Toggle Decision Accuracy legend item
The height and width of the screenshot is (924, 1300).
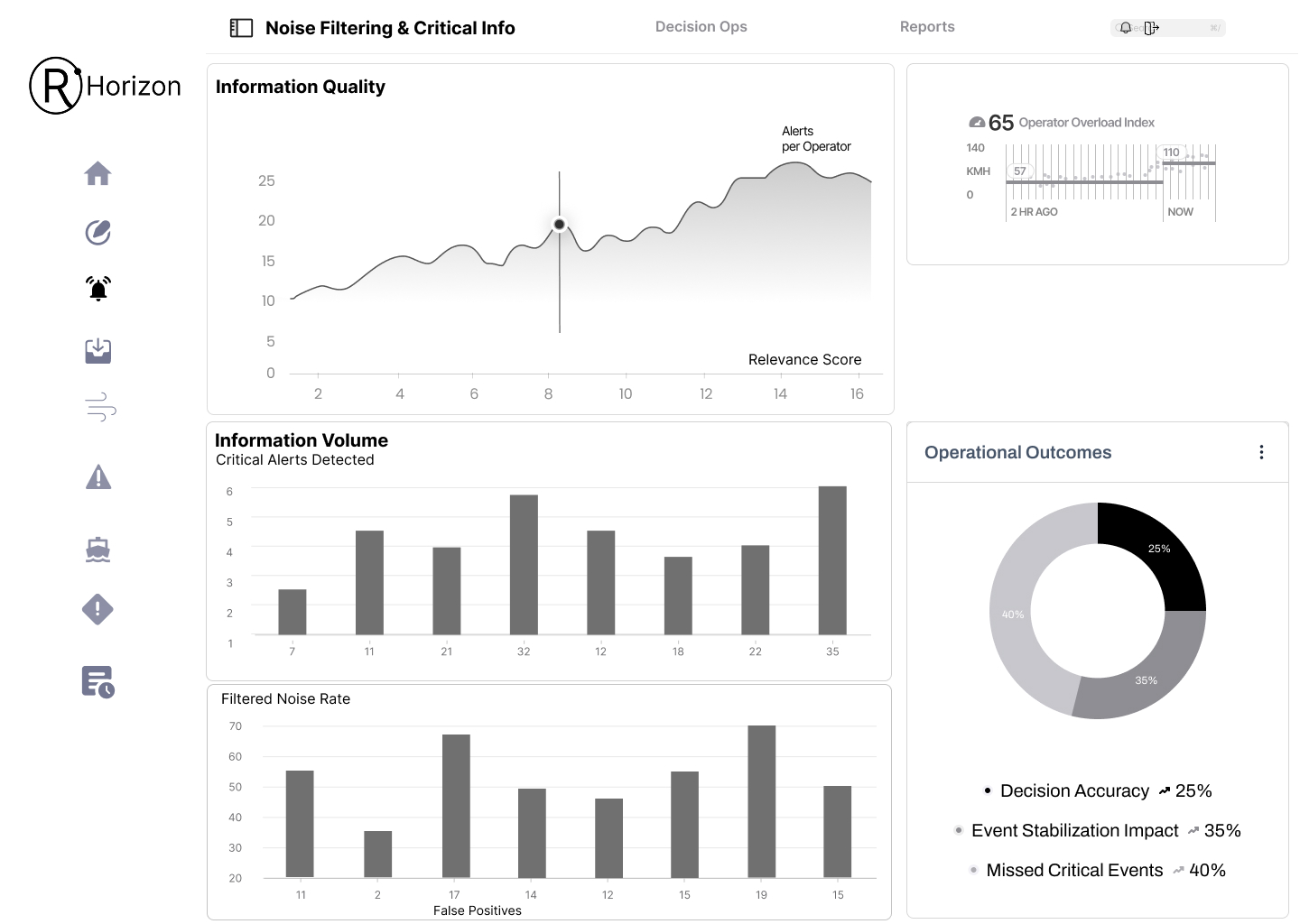tap(1074, 791)
